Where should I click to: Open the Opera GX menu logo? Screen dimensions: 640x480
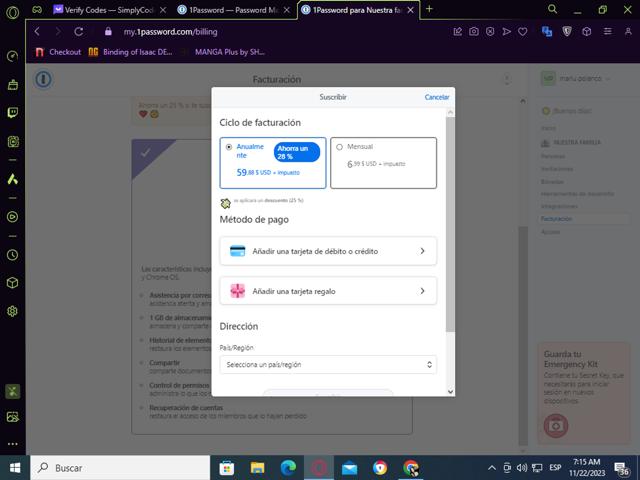tap(13, 13)
